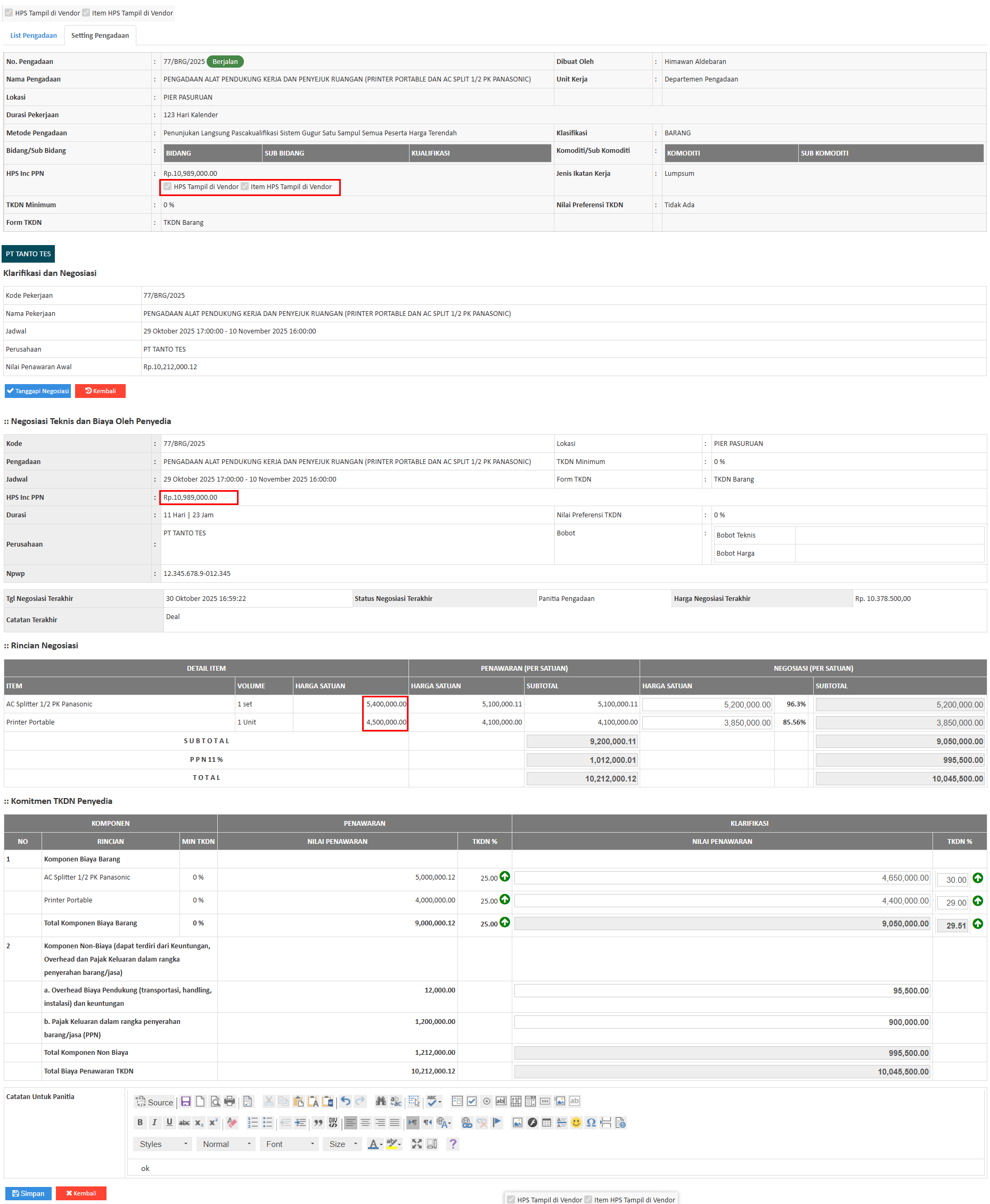Apply Strikethrough formatting in the editor
This screenshot has width=990, height=1204.
[x=184, y=1122]
